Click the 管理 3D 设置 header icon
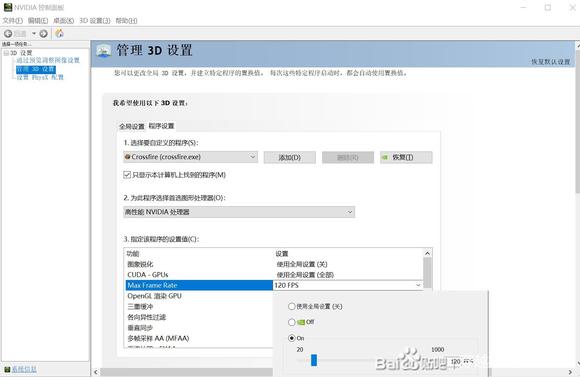 pos(104,51)
